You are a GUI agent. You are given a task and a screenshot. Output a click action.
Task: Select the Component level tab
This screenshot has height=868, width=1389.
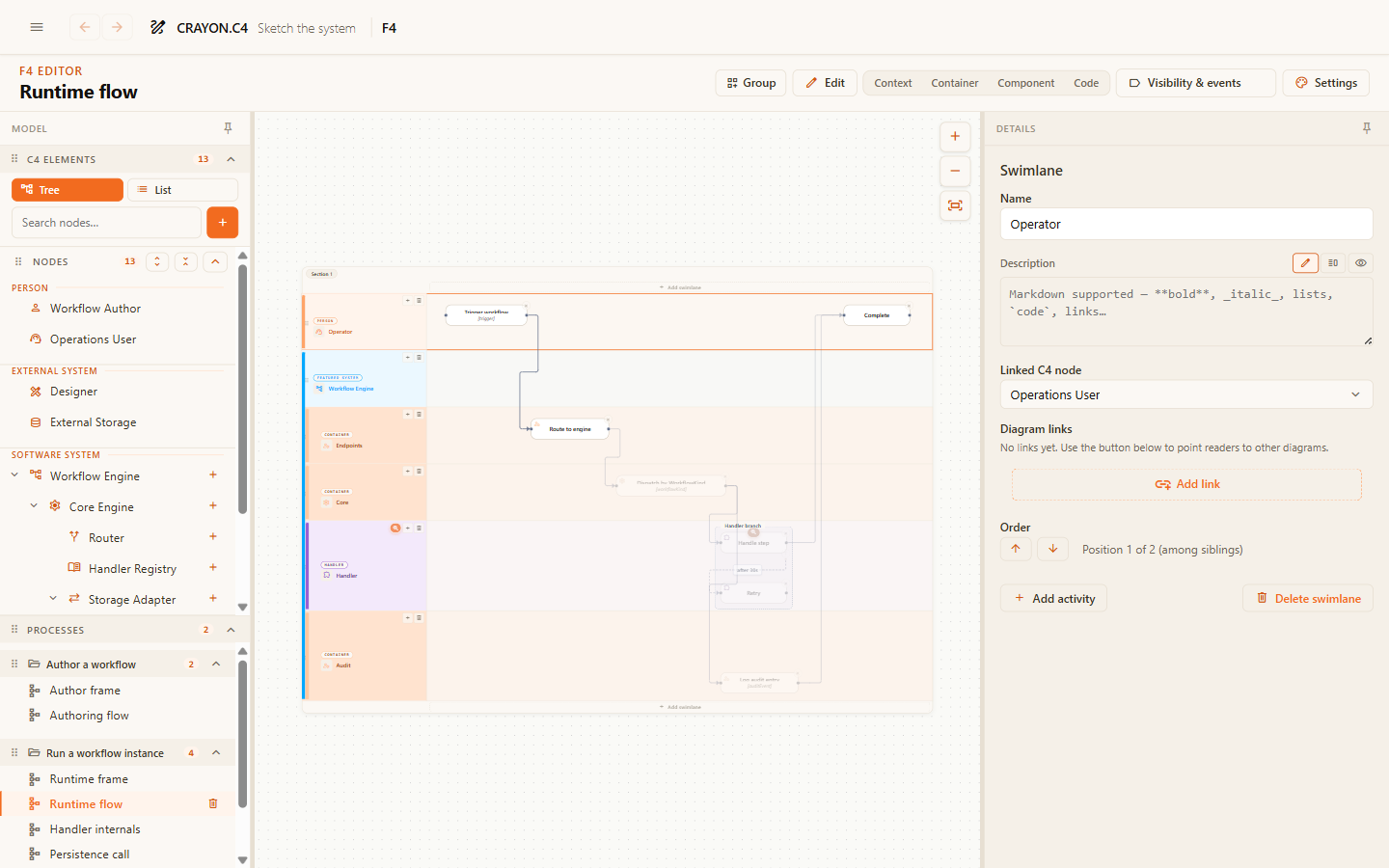tap(1025, 83)
